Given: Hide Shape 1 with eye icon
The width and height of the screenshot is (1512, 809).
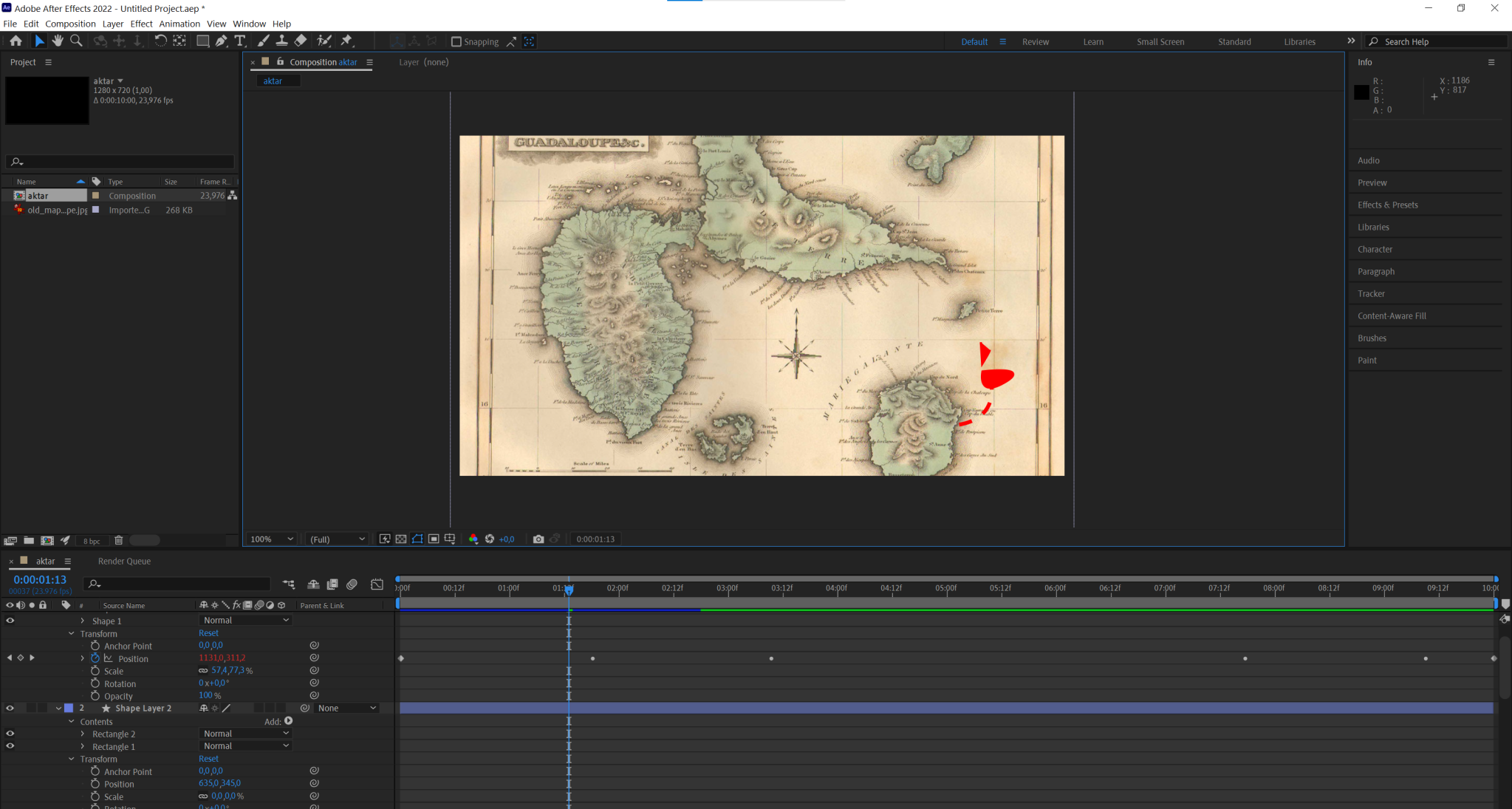Looking at the screenshot, I should [x=10, y=621].
